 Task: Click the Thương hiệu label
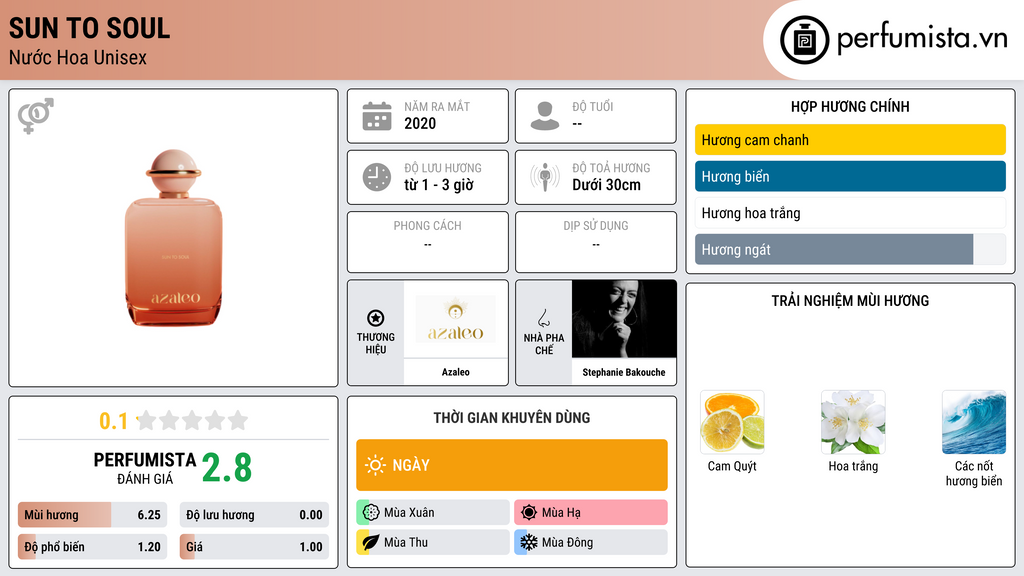coord(376,343)
